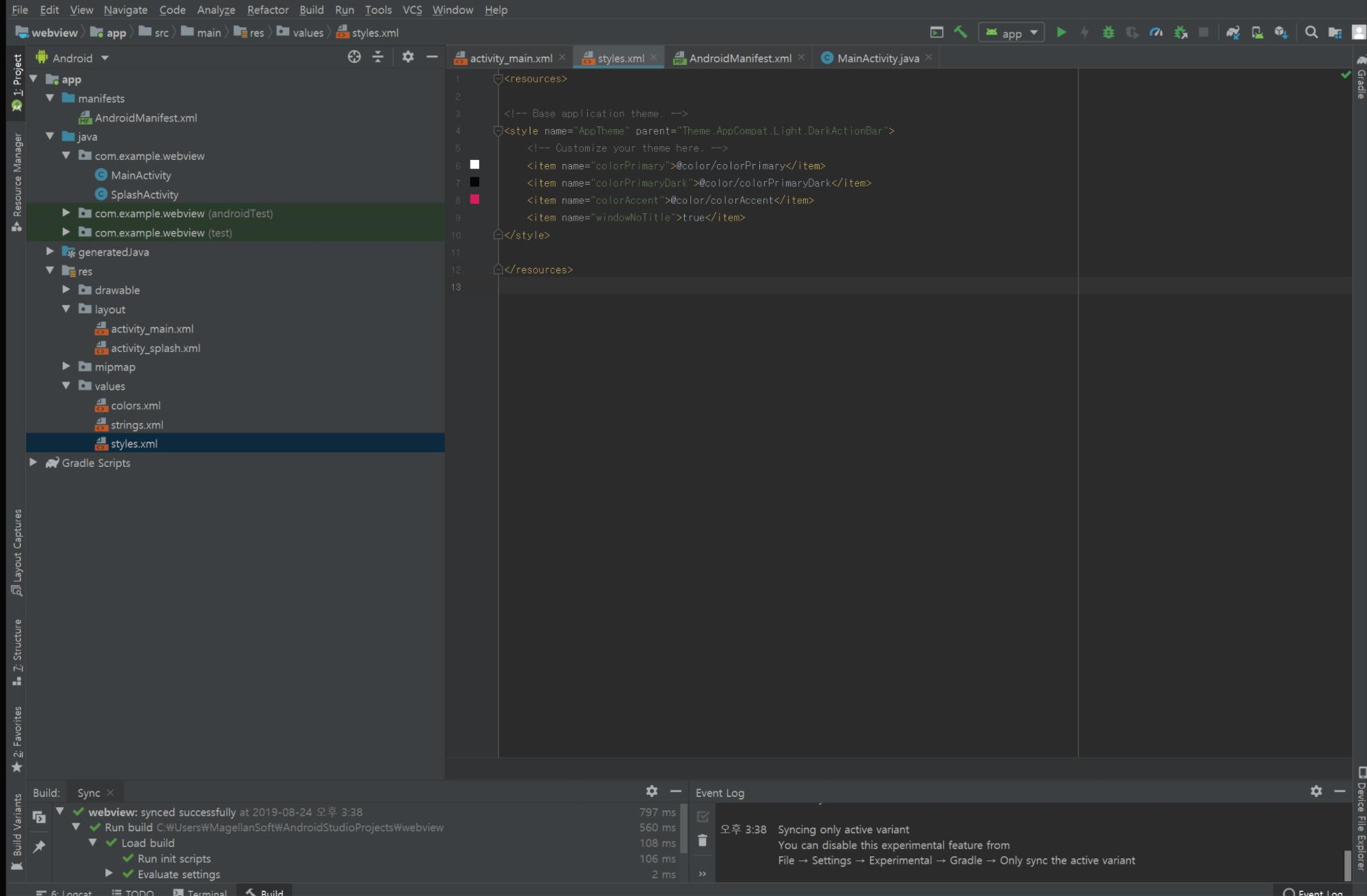1367x896 pixels.
Task: Start debugging with the Debug bug icon
Action: click(1108, 32)
